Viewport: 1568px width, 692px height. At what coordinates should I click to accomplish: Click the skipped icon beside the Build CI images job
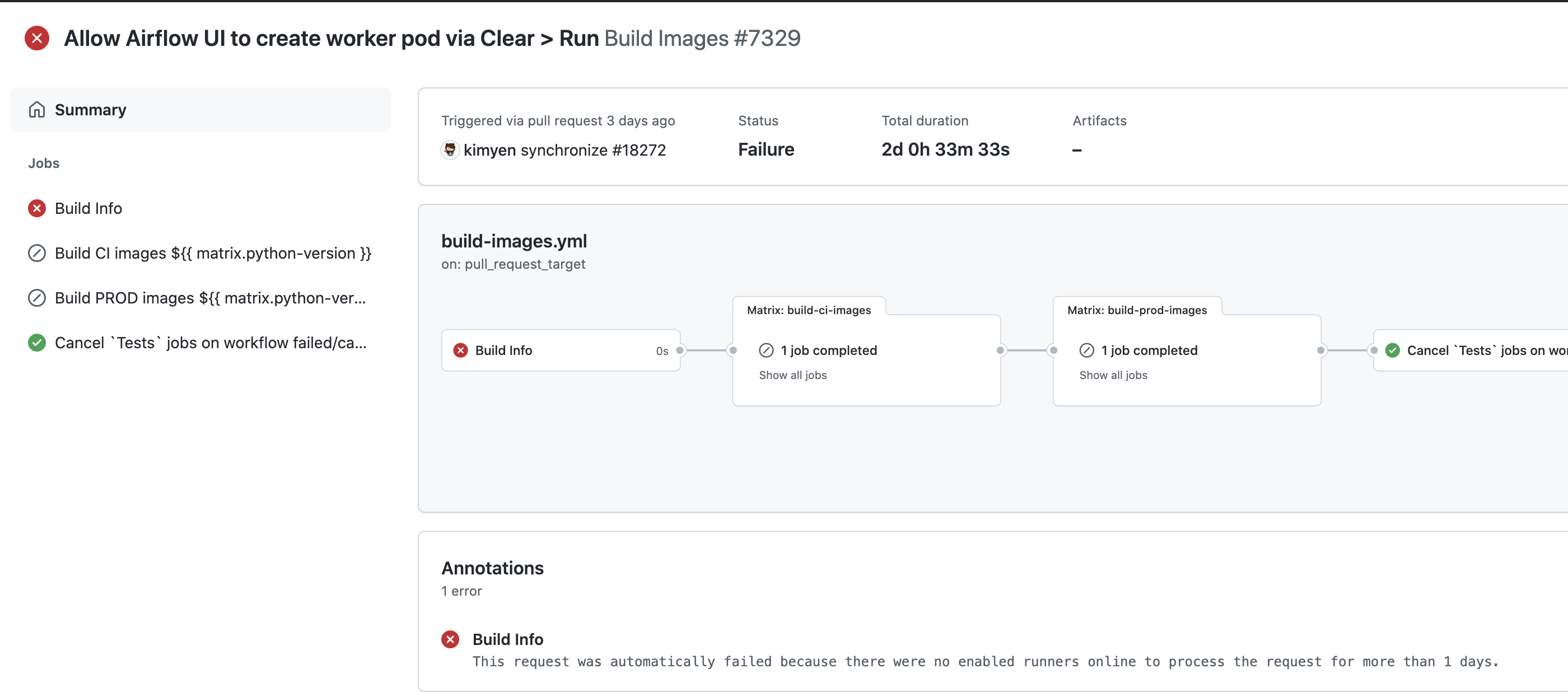coord(36,253)
